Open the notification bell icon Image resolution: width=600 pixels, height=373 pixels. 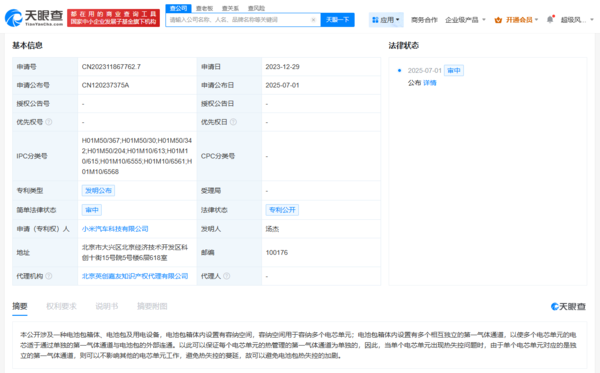pyautogui.click(x=550, y=20)
